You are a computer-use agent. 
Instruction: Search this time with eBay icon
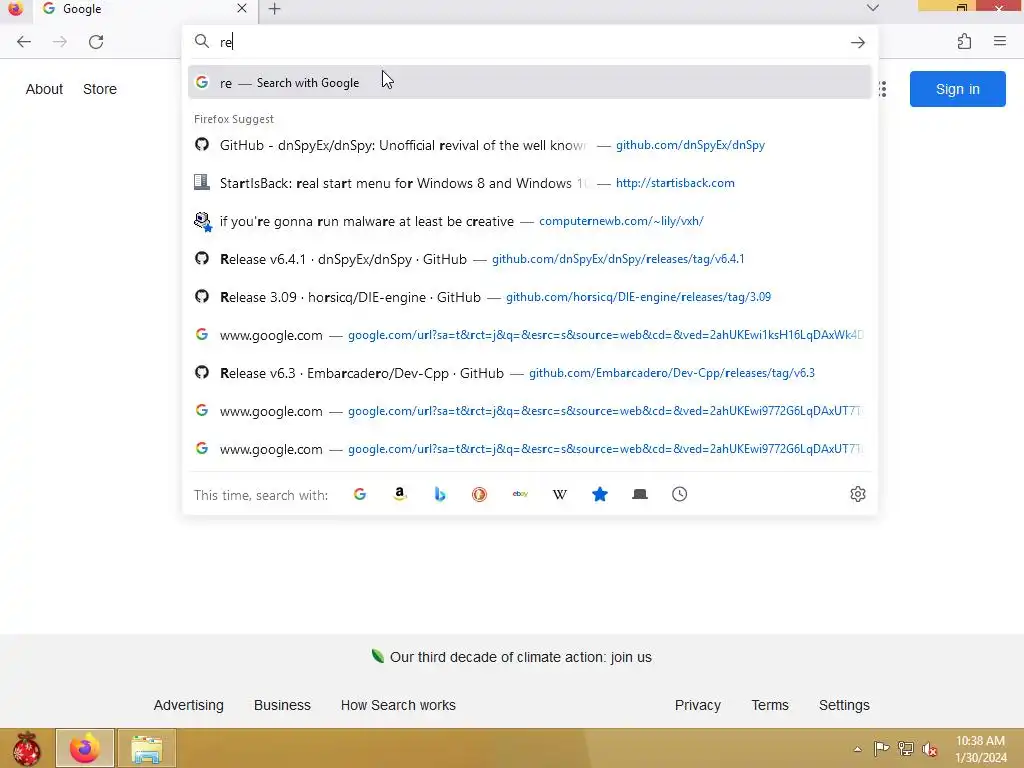click(x=520, y=494)
